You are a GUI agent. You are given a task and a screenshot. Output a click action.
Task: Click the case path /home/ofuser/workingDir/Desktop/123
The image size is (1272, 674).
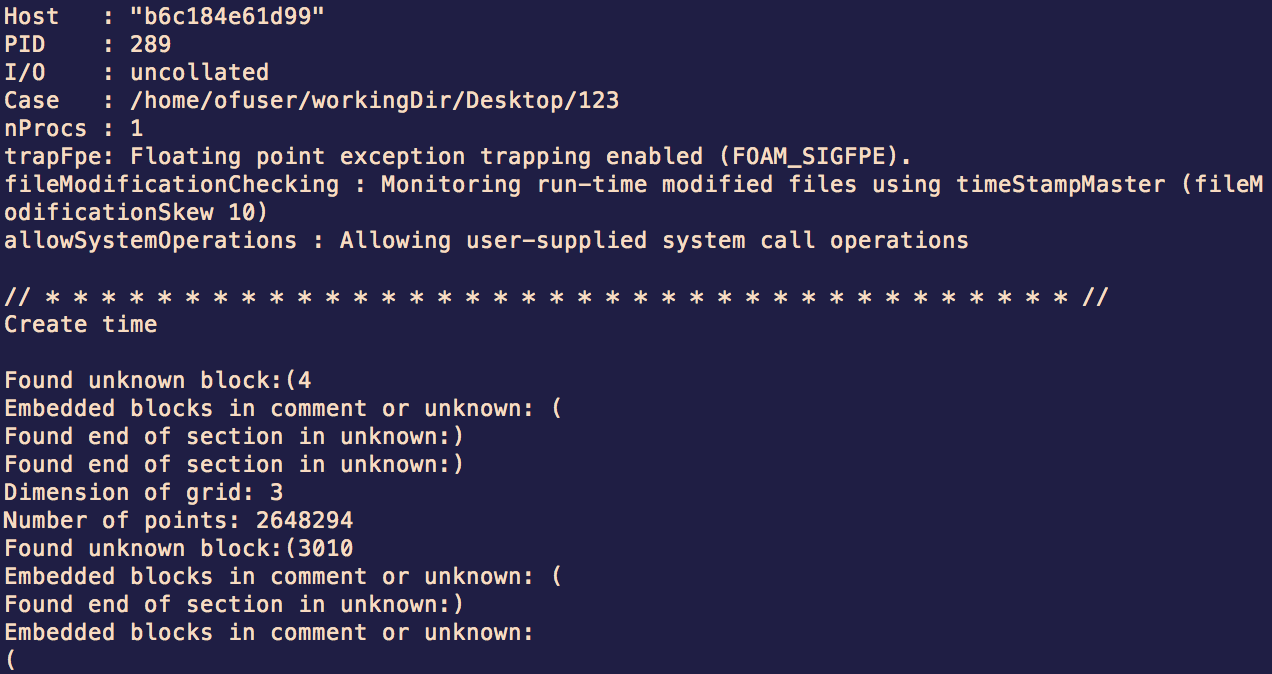[374, 100]
